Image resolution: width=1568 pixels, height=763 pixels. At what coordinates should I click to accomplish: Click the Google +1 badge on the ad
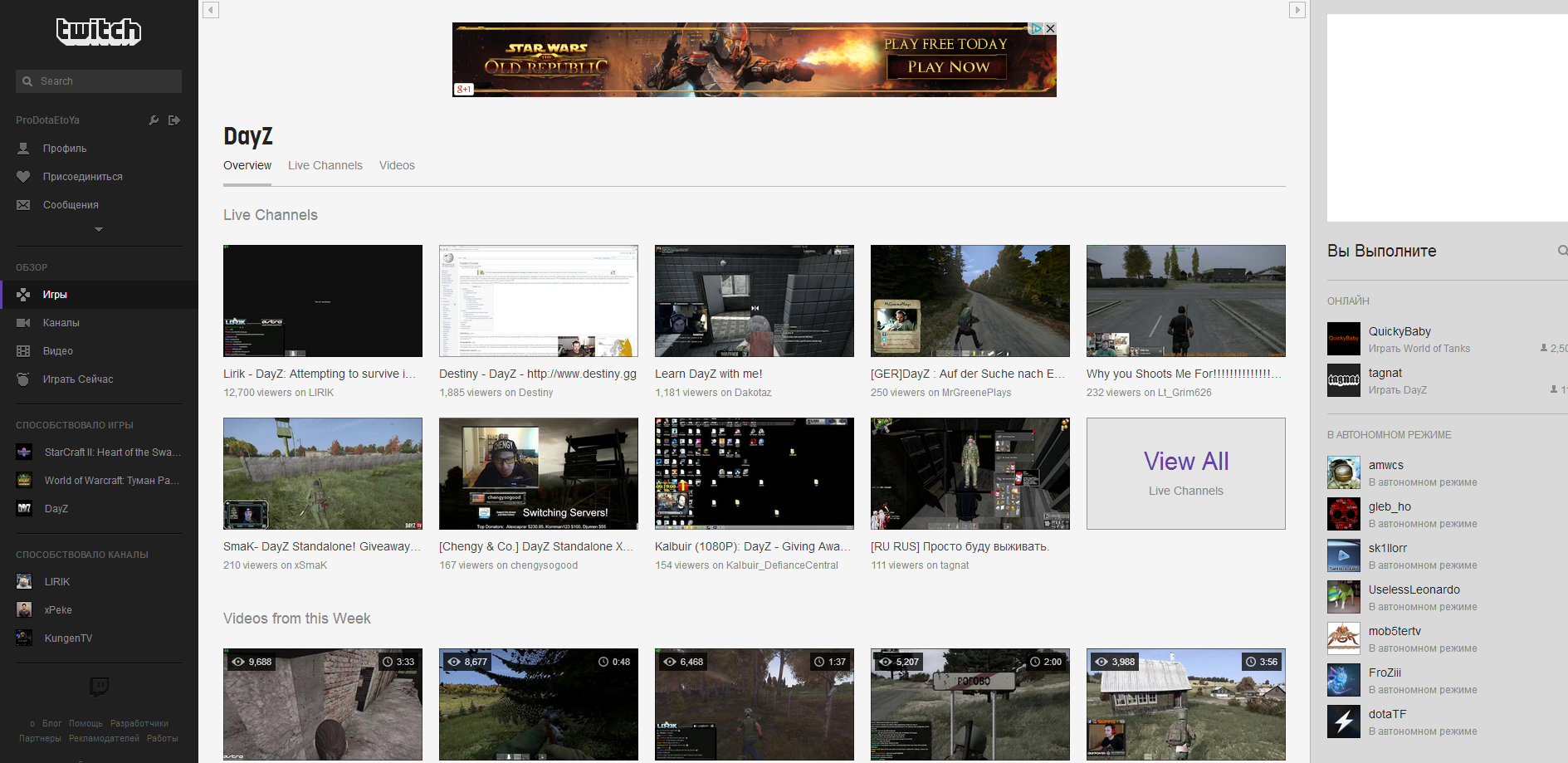[464, 89]
